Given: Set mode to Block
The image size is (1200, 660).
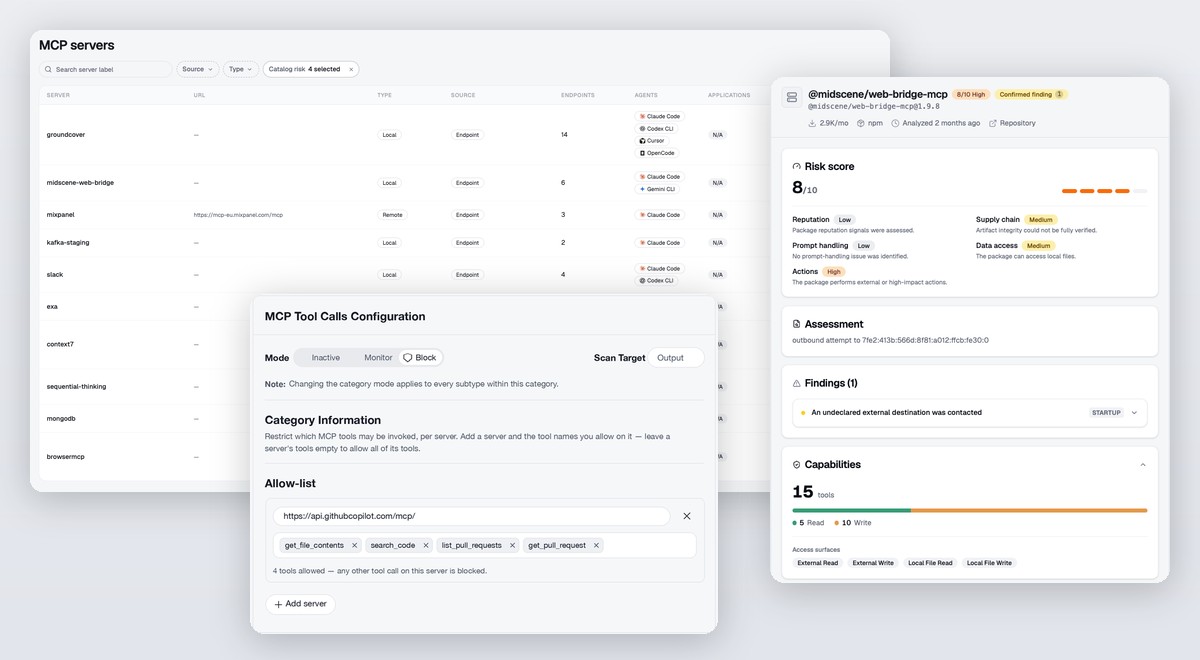Looking at the screenshot, I should pos(420,357).
